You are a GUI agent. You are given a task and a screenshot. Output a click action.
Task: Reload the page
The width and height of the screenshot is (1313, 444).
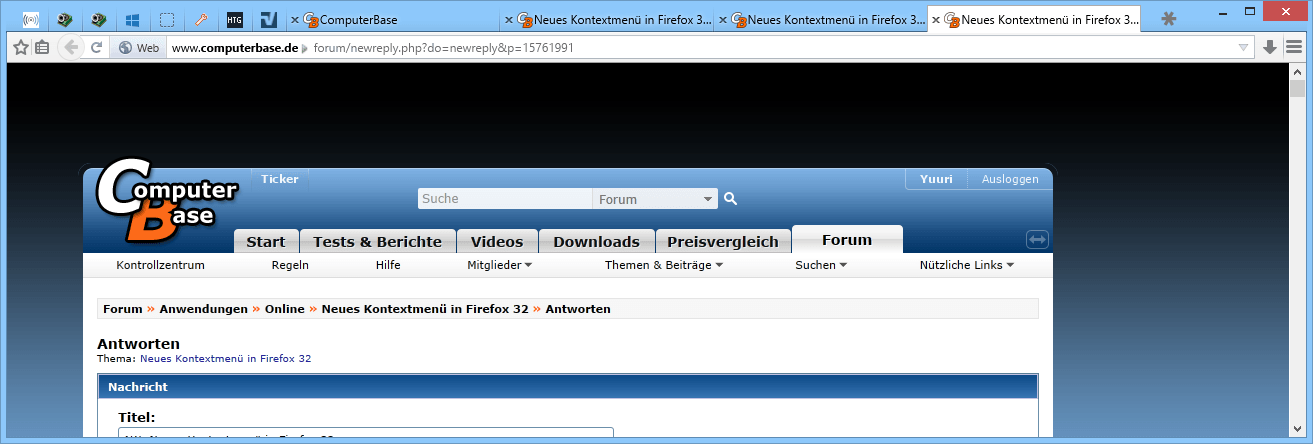pos(97,47)
